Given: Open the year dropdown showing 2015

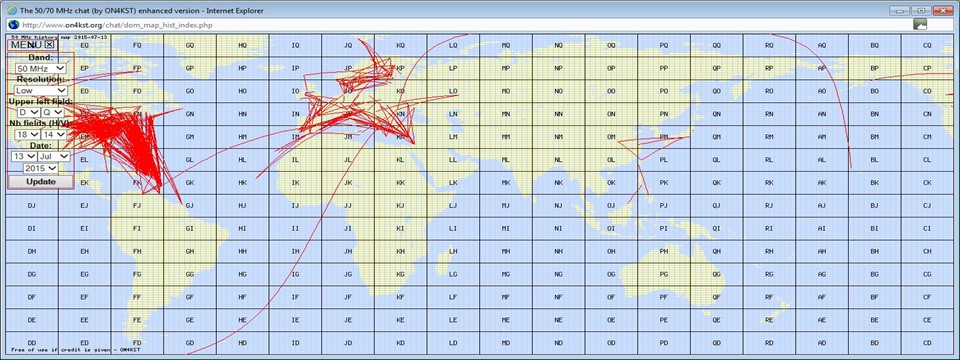Looking at the screenshot, I should point(41,168).
